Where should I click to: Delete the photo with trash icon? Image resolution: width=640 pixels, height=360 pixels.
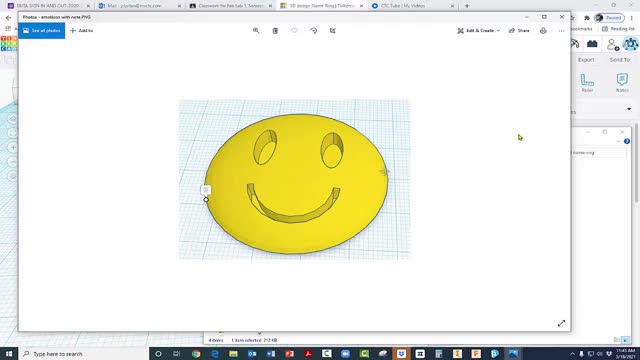[x=275, y=31]
